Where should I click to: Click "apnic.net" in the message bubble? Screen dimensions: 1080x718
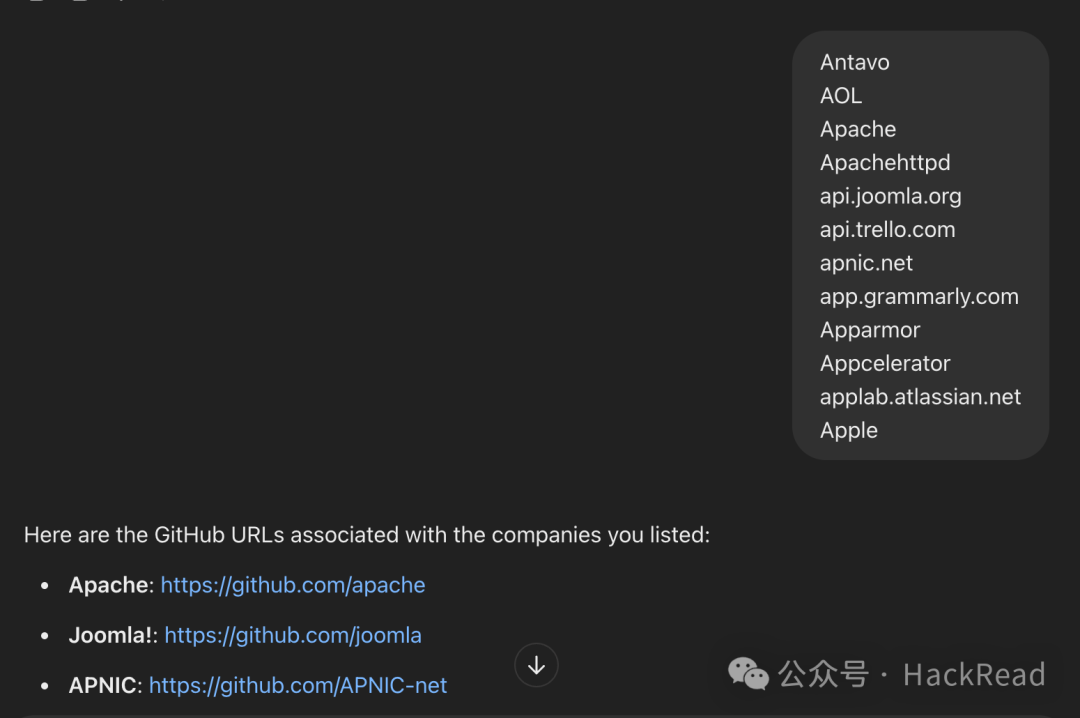pos(866,263)
